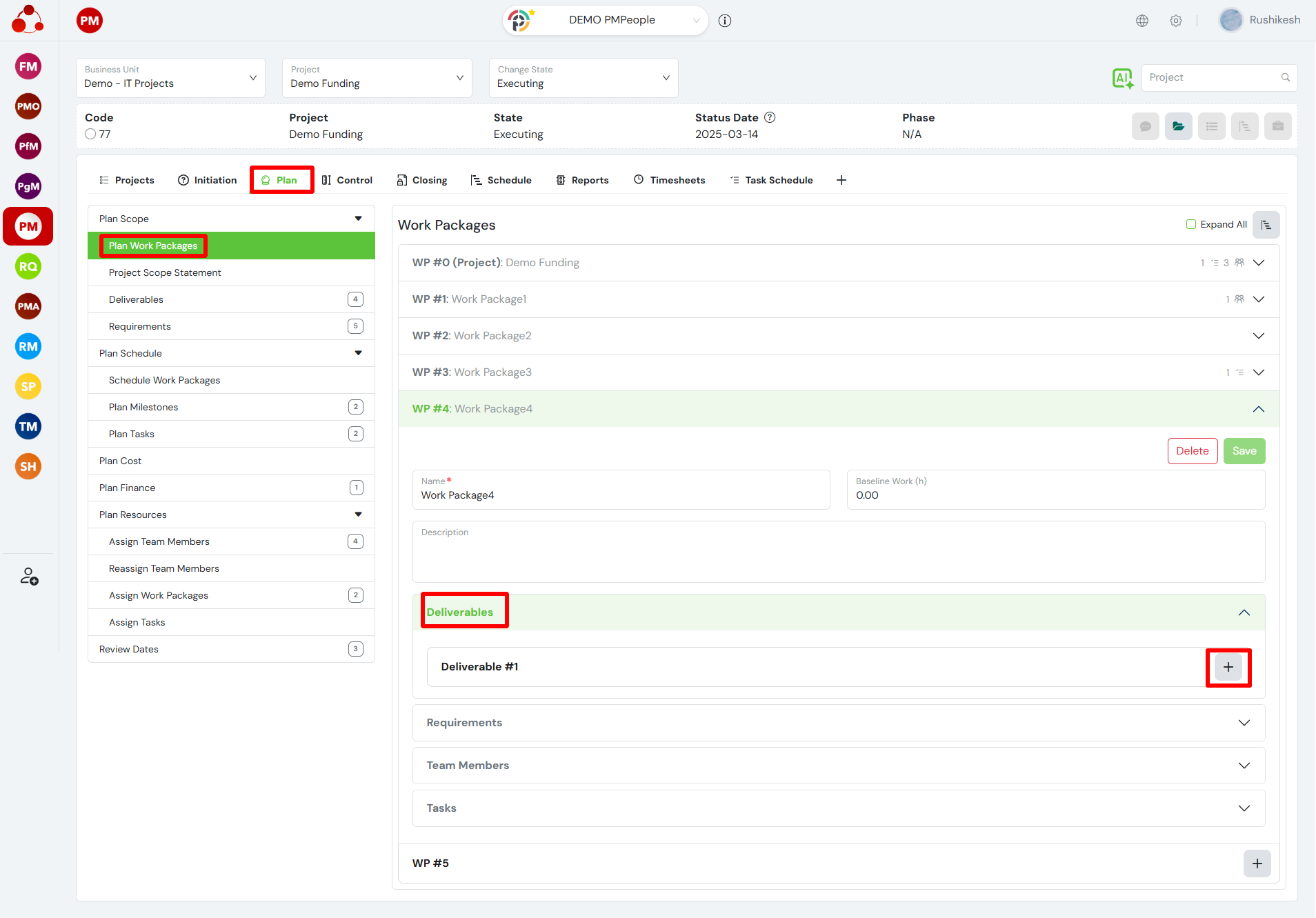Open the FM module in sidebar
This screenshot has width=1316, height=918.
click(28, 67)
